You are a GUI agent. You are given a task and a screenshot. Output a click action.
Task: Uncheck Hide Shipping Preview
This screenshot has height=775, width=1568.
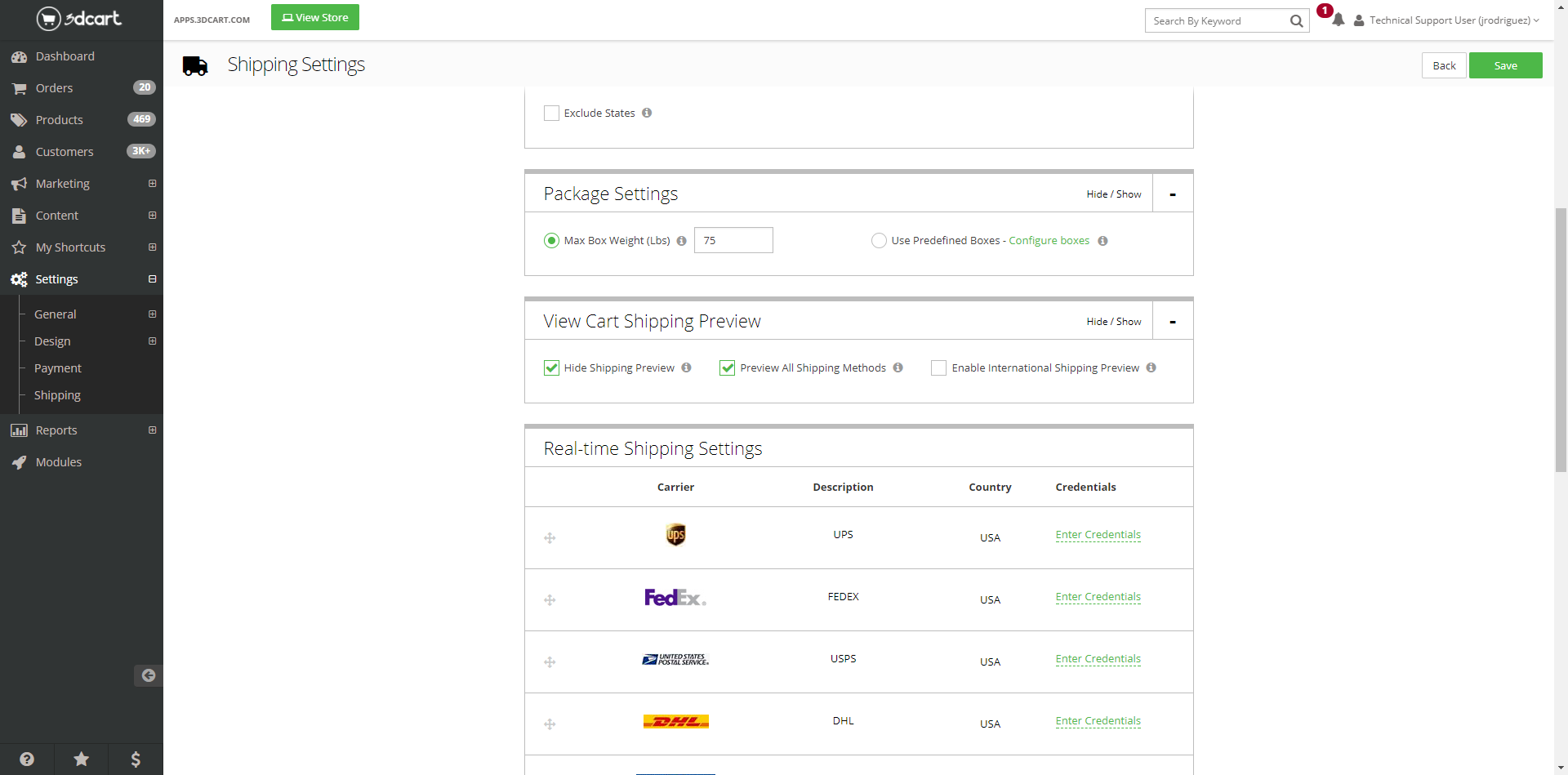click(552, 368)
